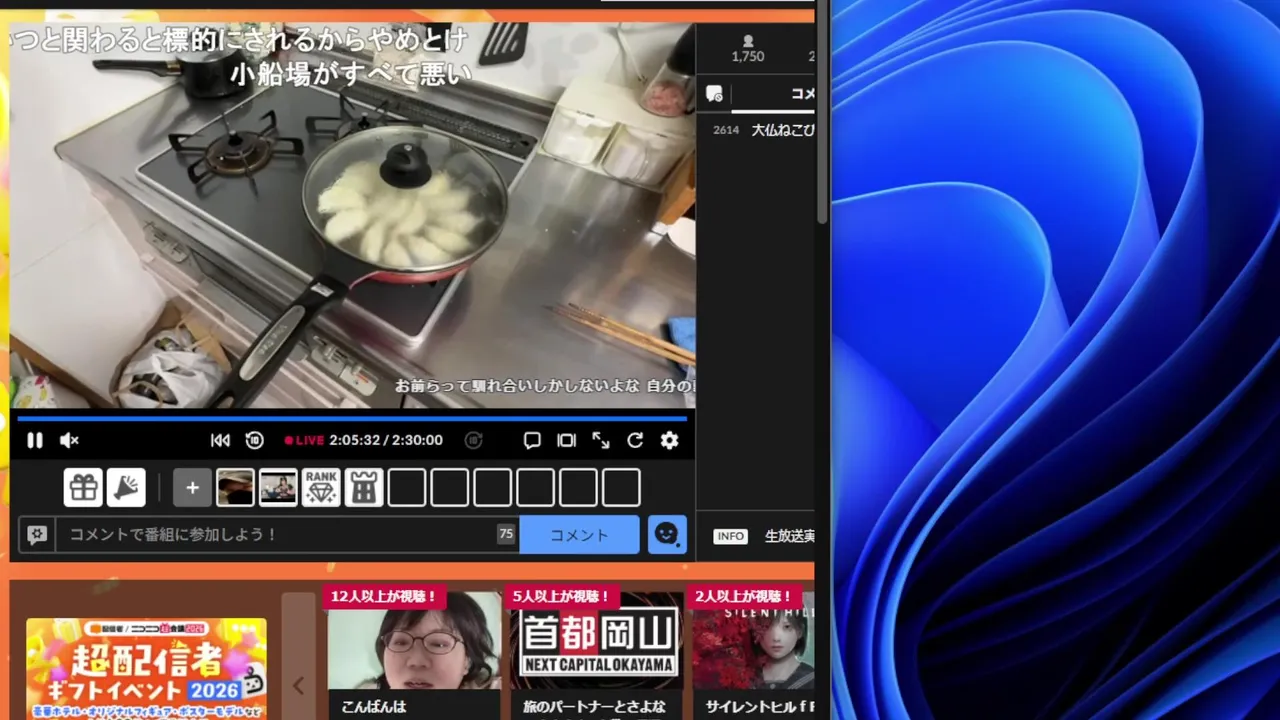Click the first empty slot after the tower icon
The width and height of the screenshot is (1280, 720).
(x=407, y=488)
